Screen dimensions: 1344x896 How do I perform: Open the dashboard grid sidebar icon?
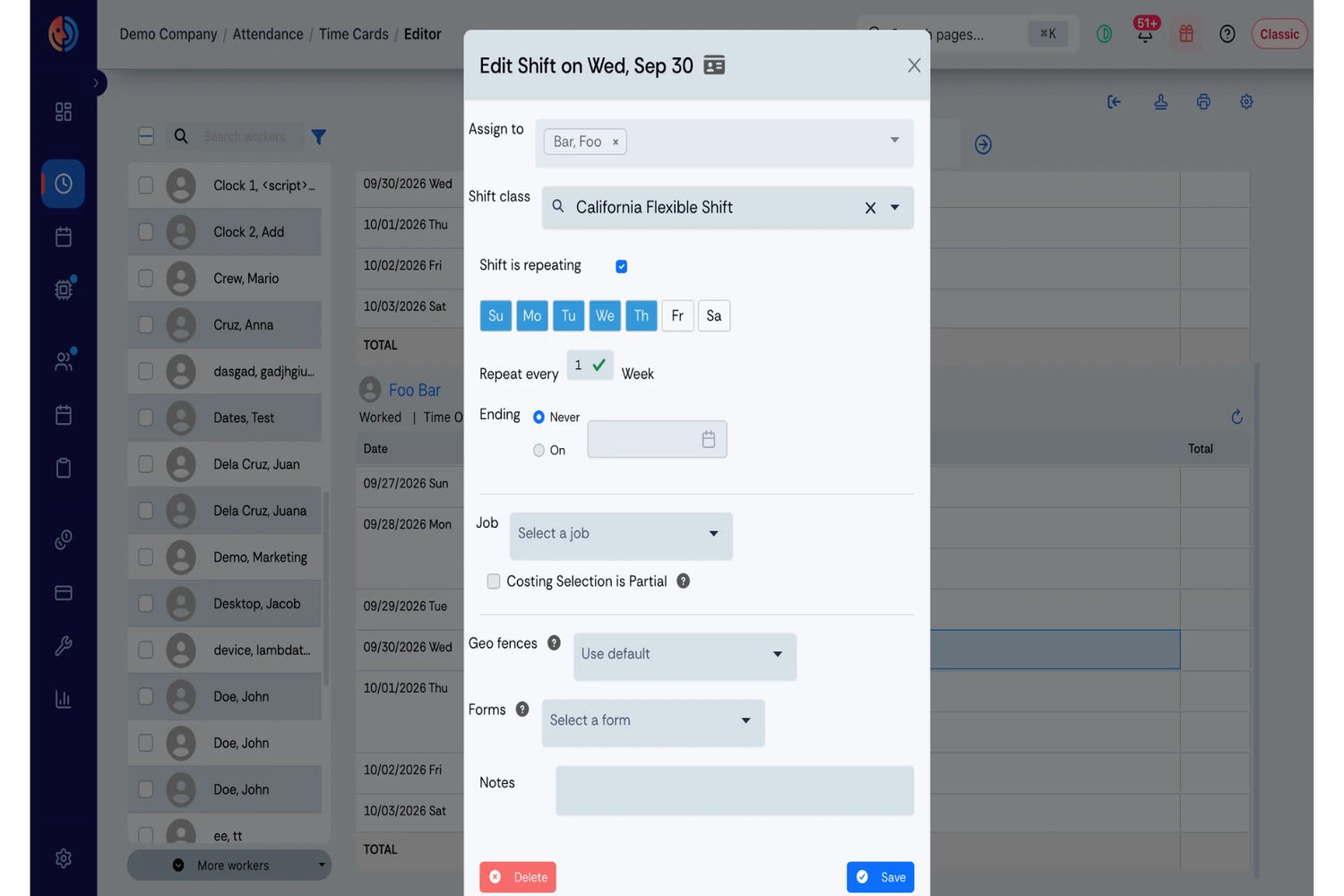64,112
